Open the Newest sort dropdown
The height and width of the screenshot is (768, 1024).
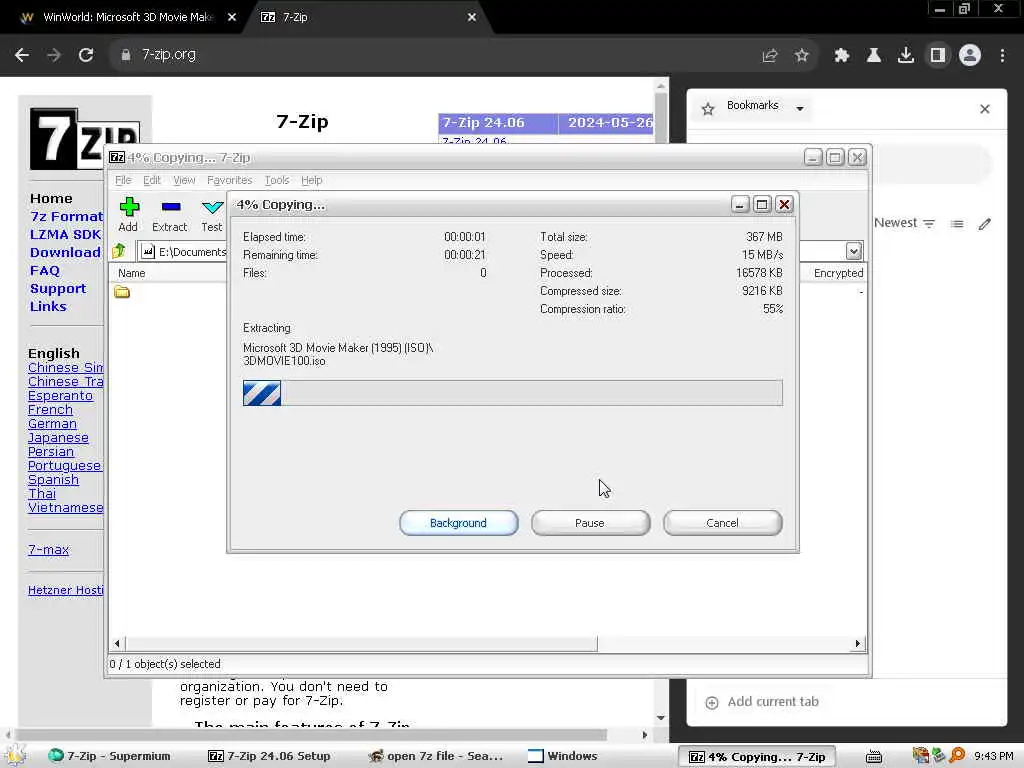coord(904,223)
